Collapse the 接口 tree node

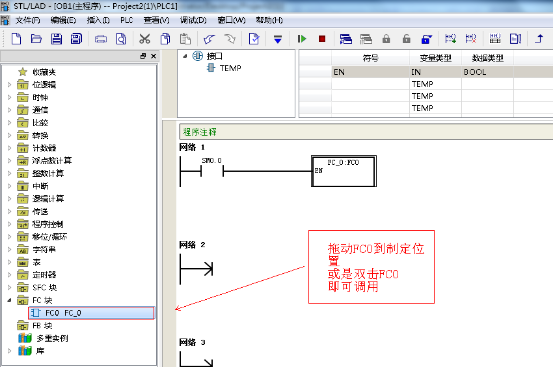pyautogui.click(x=185, y=56)
